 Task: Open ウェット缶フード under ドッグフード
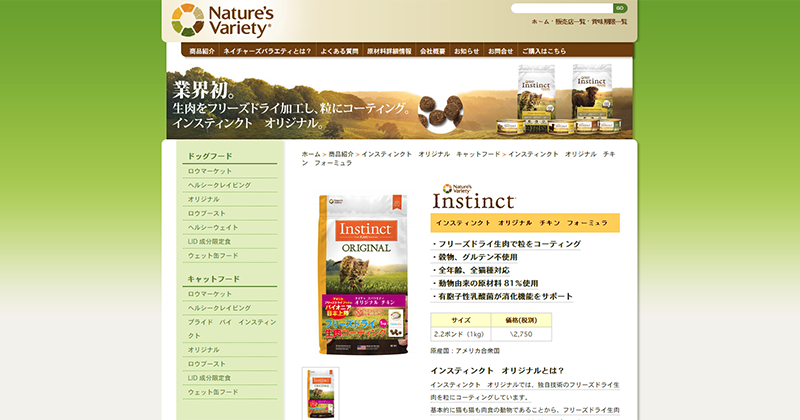[x=213, y=256]
